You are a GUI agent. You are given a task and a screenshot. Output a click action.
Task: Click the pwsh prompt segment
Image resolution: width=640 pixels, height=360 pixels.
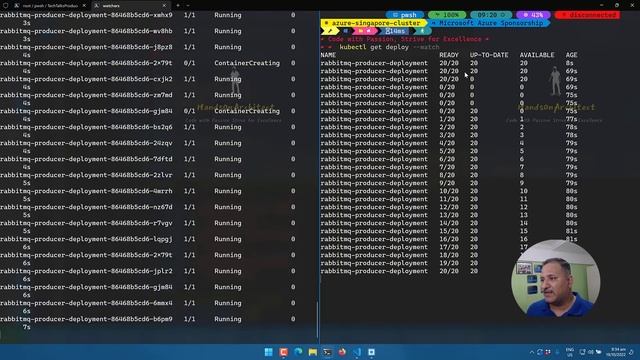coord(405,15)
